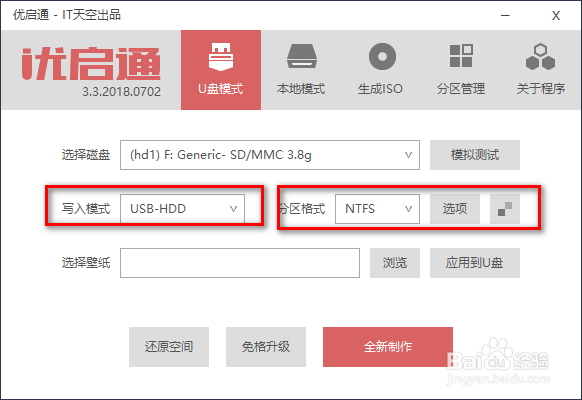Click the red 全新制作 button

388,347
